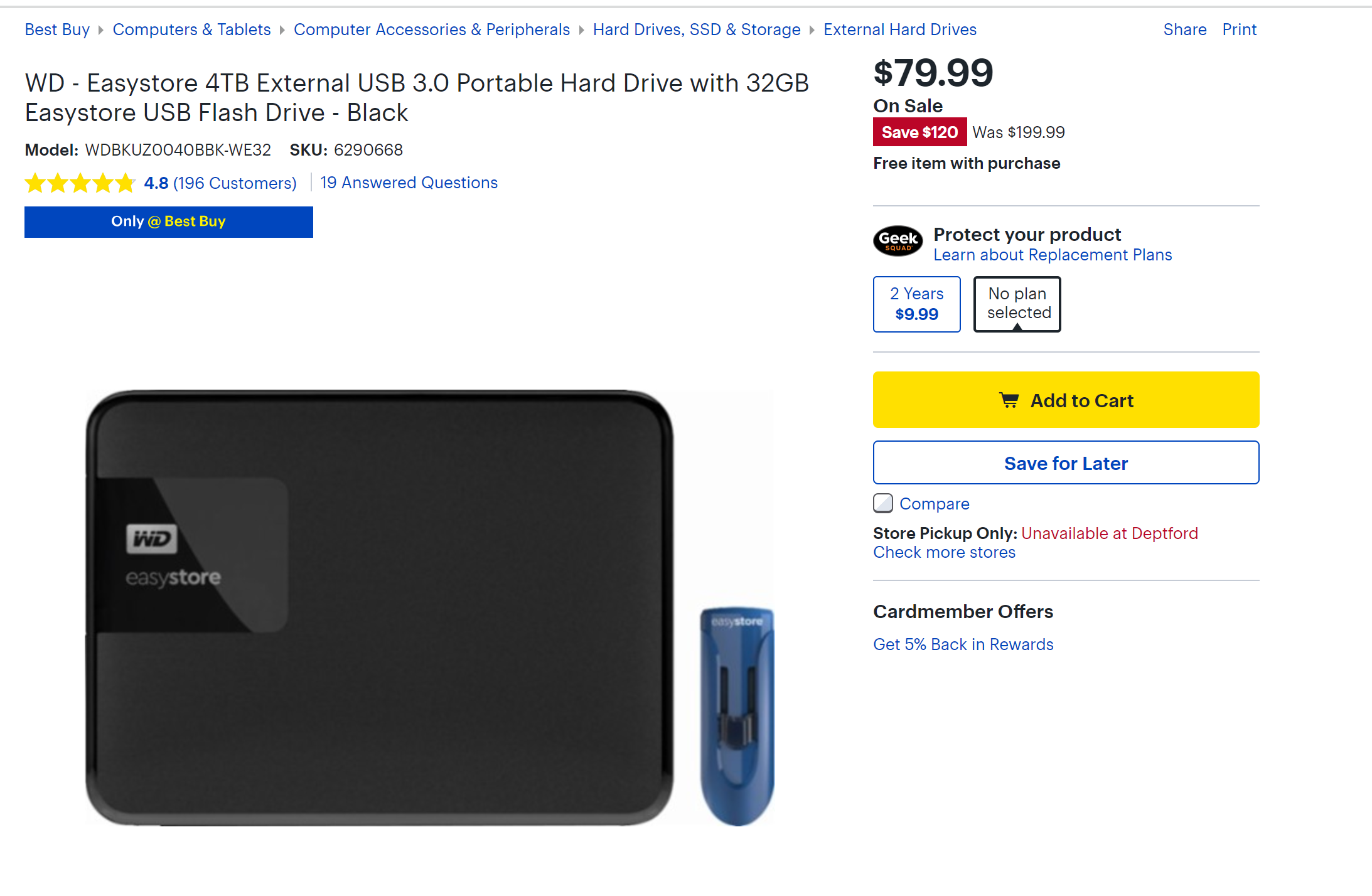
Task: Open the Best Buy breadcrumb link
Action: coord(57,29)
